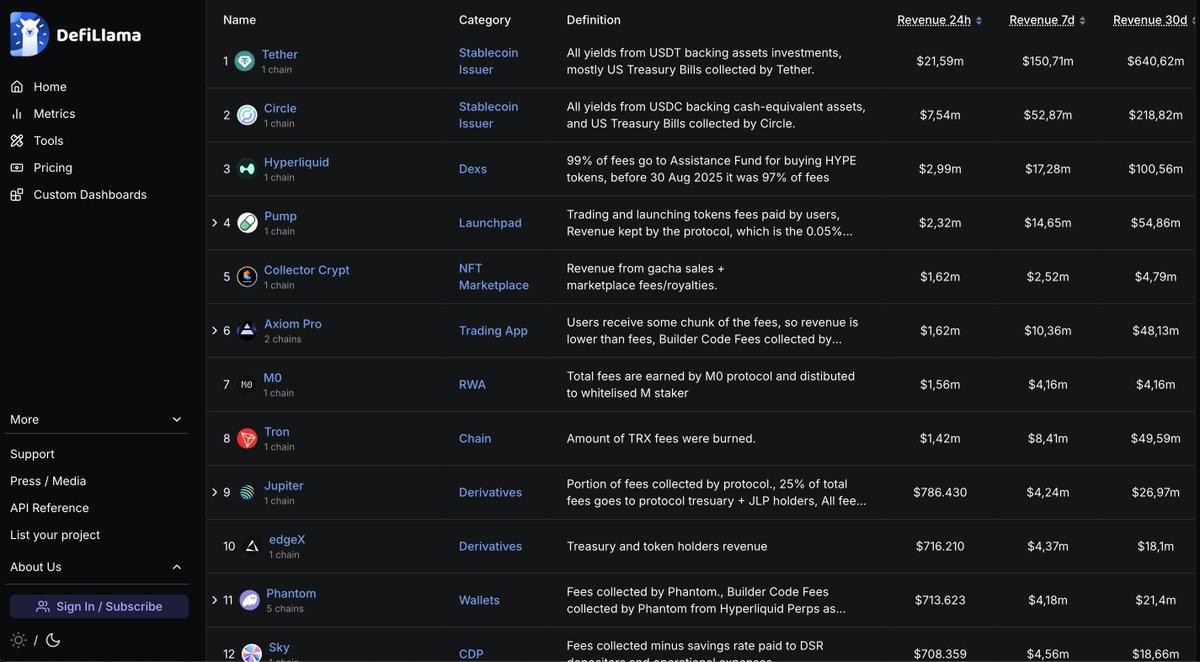
Task: Open the Tether protocol link
Action: coord(280,55)
